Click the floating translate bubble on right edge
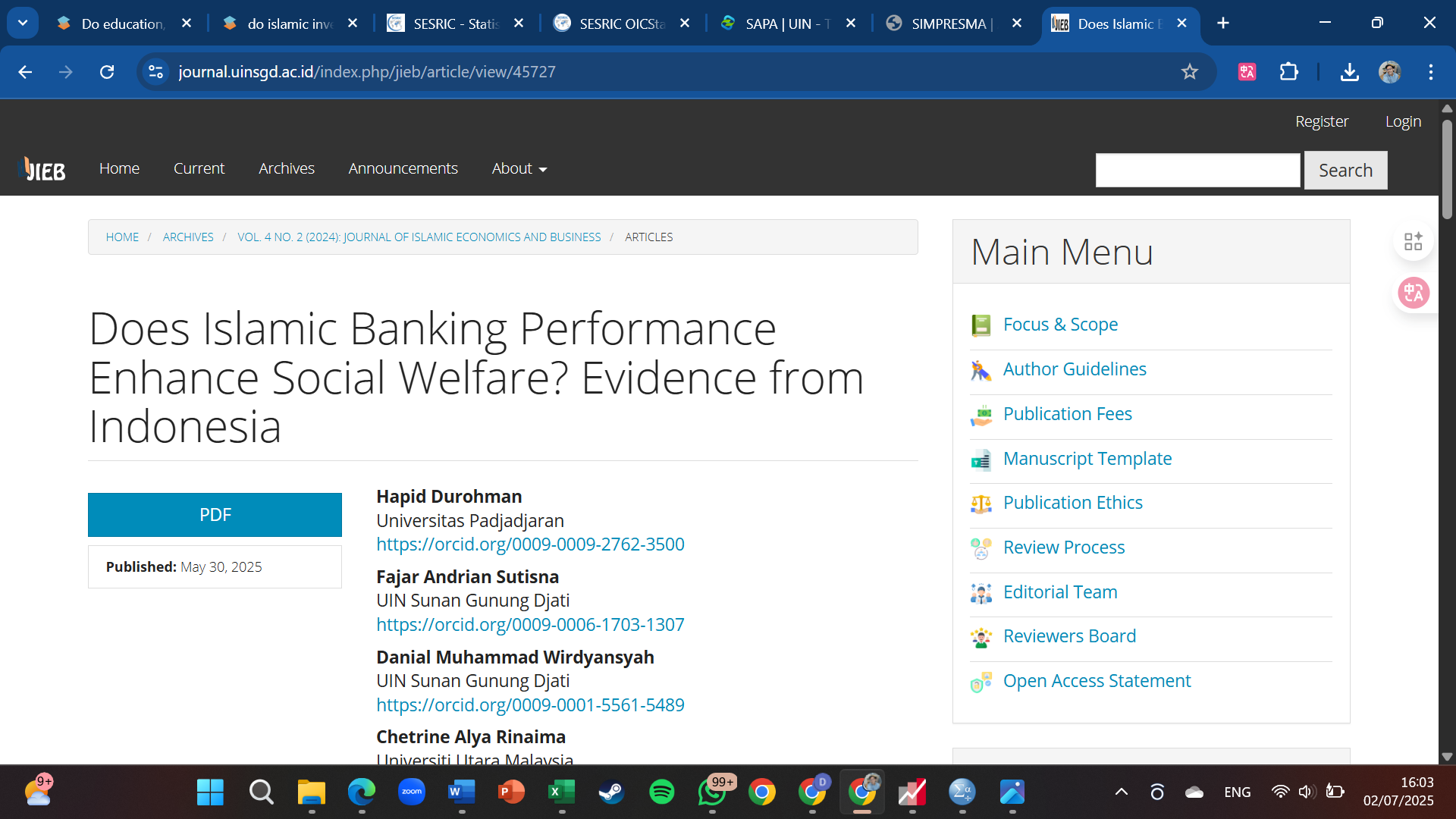This screenshot has width=1456, height=819. click(x=1414, y=293)
